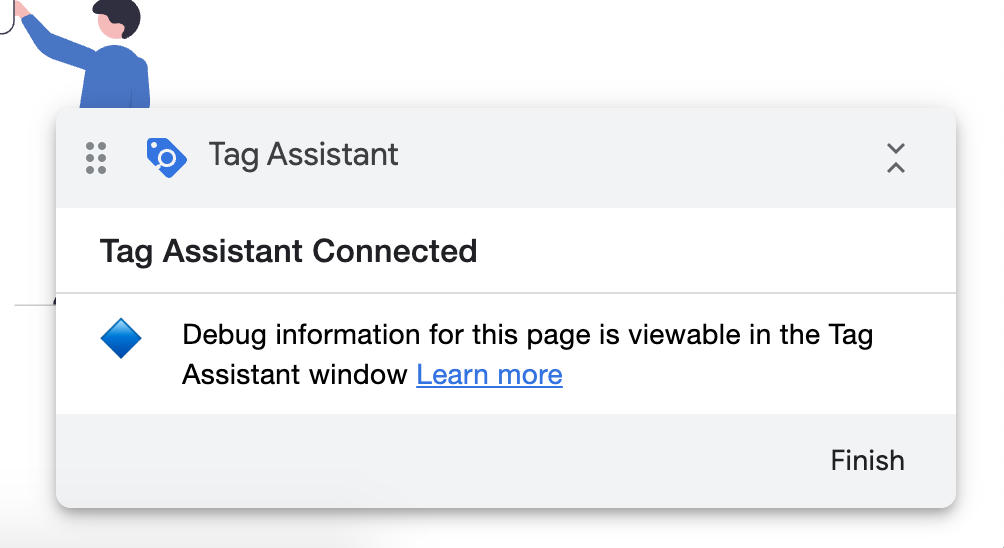This screenshot has width=1004, height=548.
Task: Click the "Assistant window" text before Learn more
Action: click(x=296, y=375)
